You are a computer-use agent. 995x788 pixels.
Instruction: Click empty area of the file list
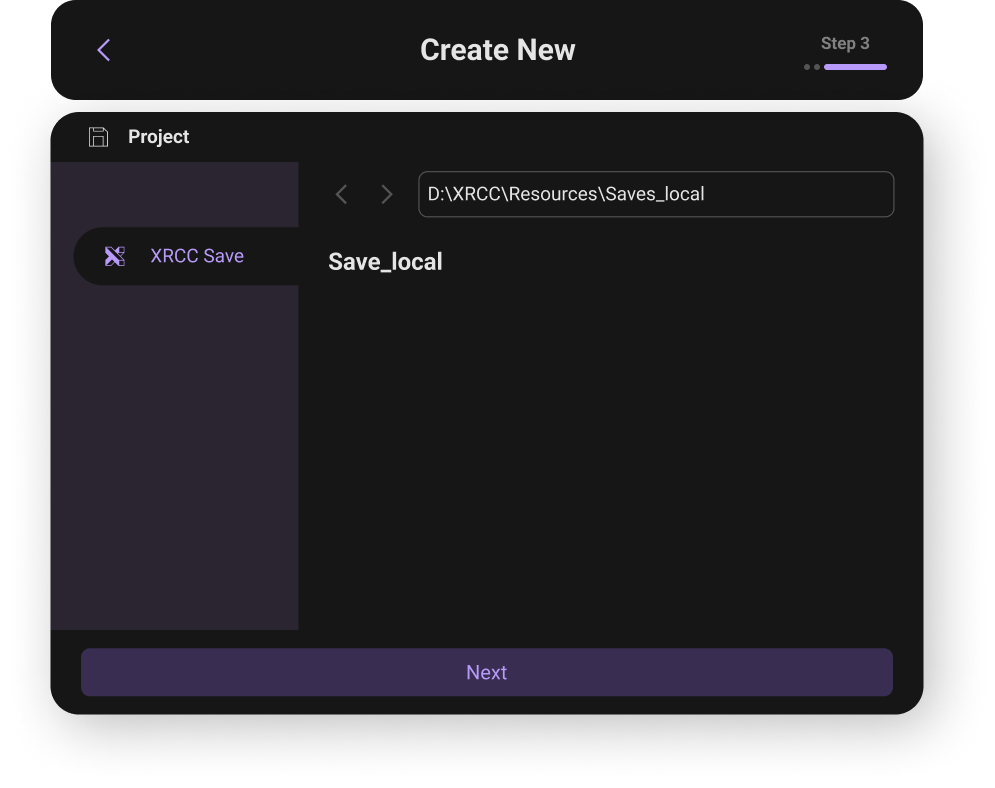(610, 450)
